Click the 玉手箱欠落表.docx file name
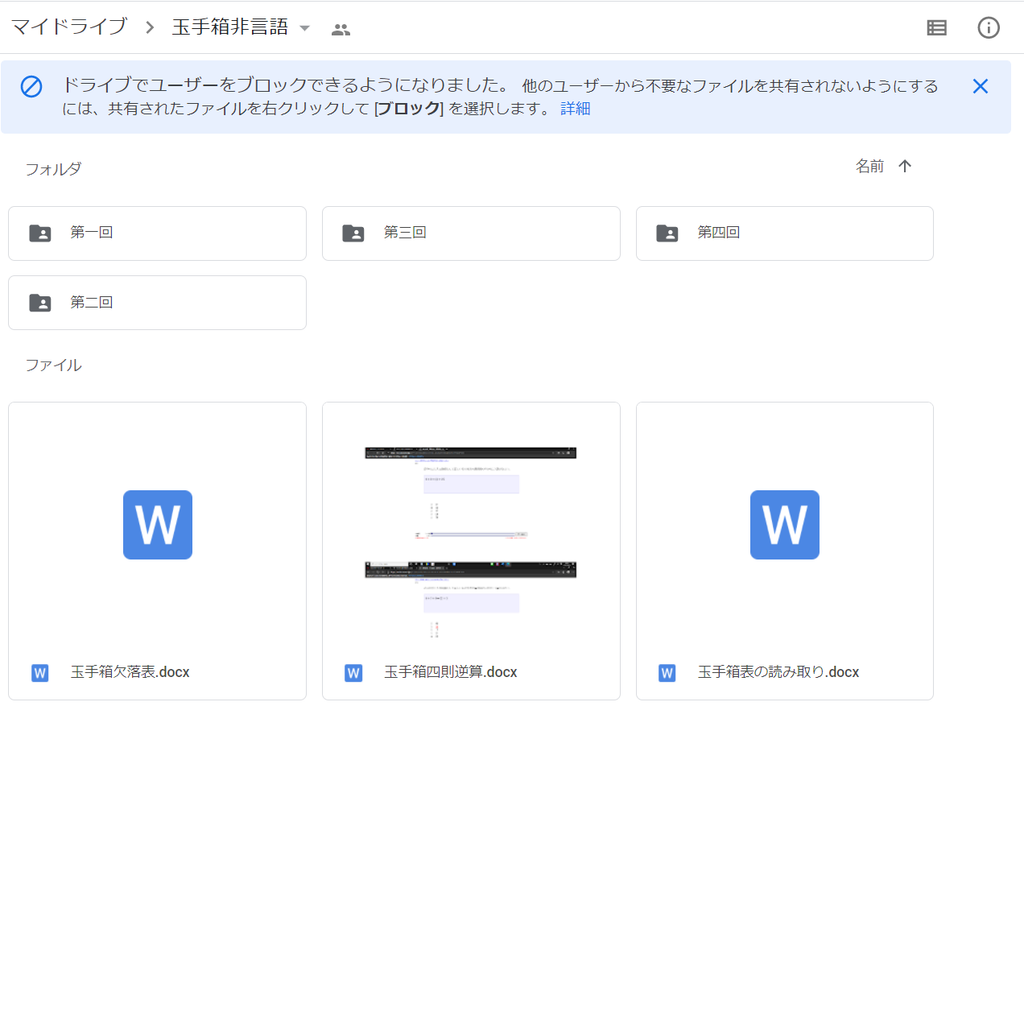This screenshot has height=1024, width=1024. pyautogui.click(x=130, y=672)
